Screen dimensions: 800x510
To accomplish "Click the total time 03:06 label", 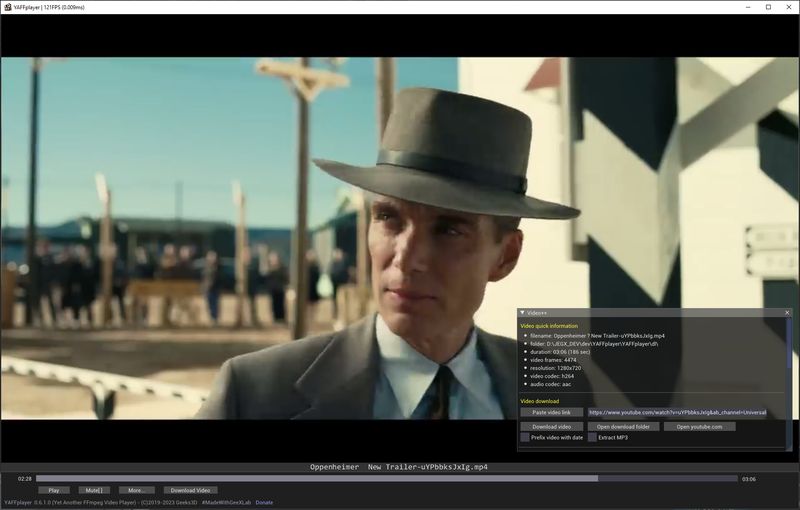I will 748,479.
